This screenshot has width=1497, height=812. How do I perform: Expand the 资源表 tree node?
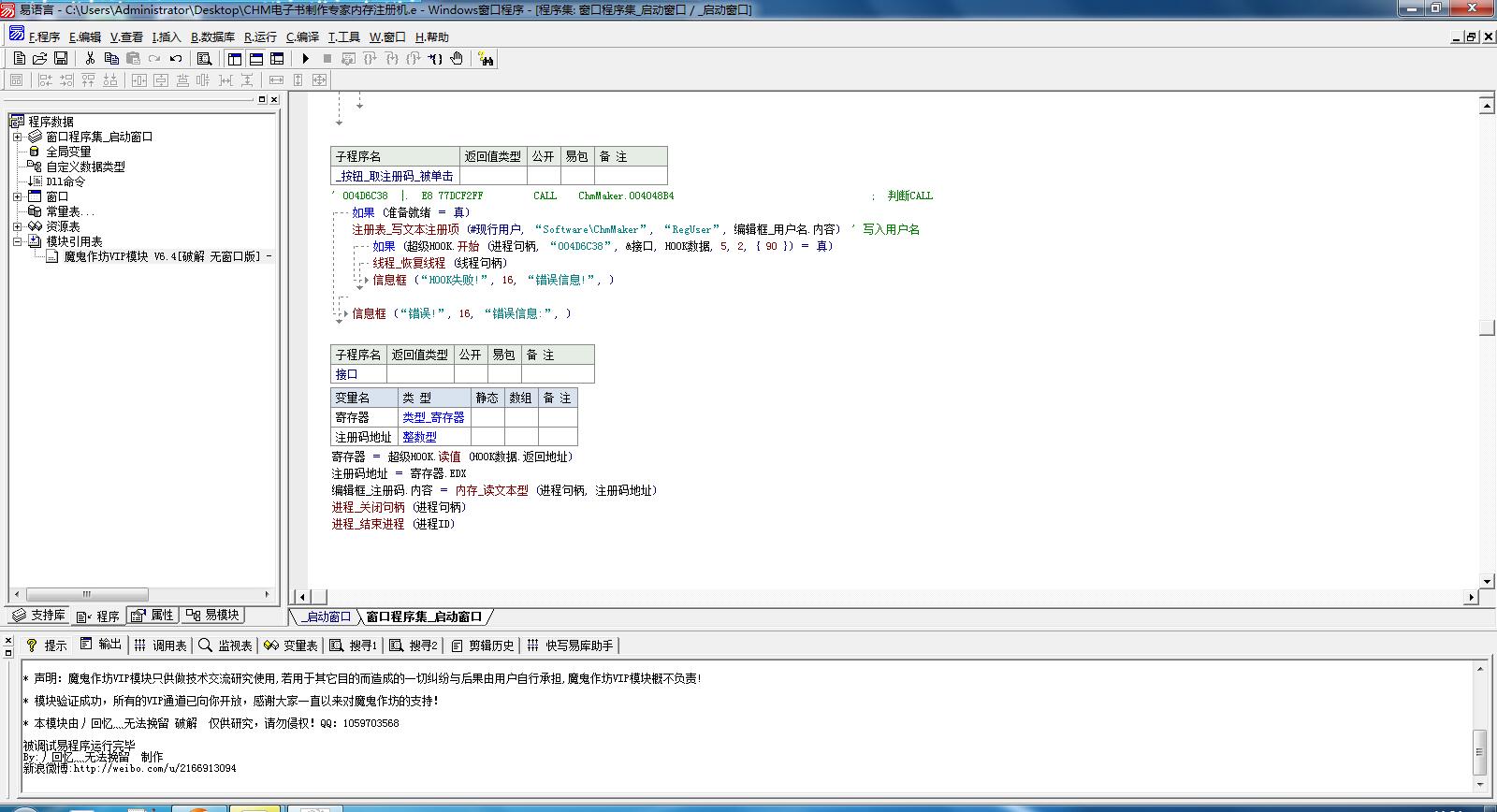coord(17,226)
